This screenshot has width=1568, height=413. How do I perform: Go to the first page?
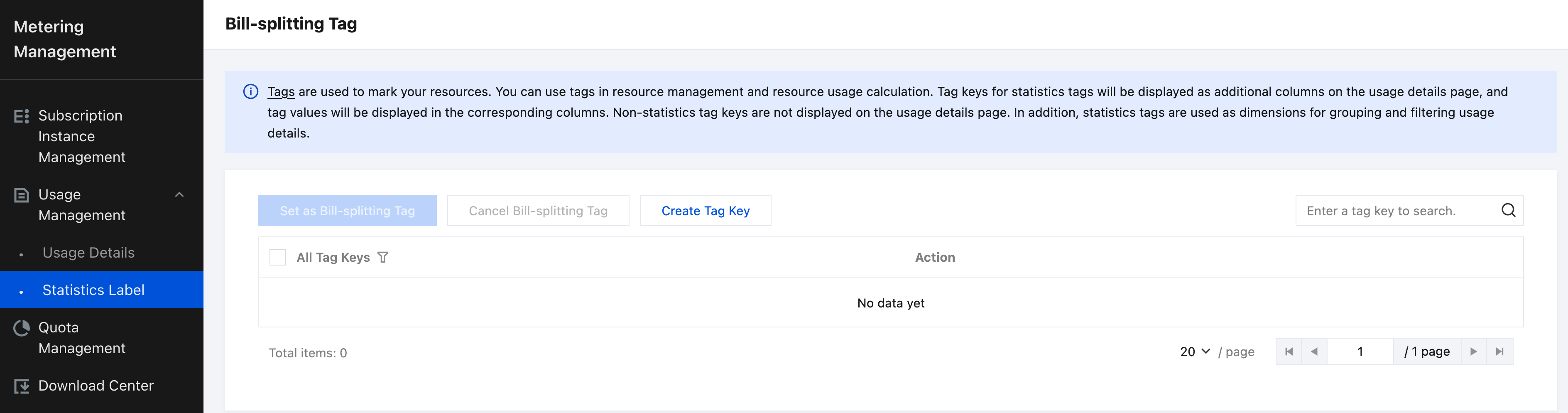point(1289,352)
